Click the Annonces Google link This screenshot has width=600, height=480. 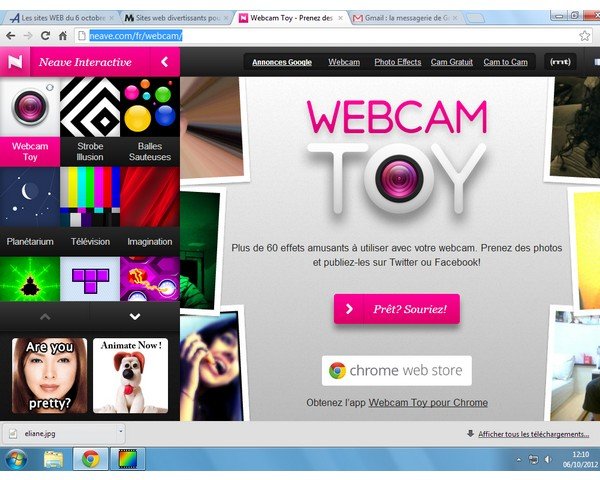coord(282,62)
